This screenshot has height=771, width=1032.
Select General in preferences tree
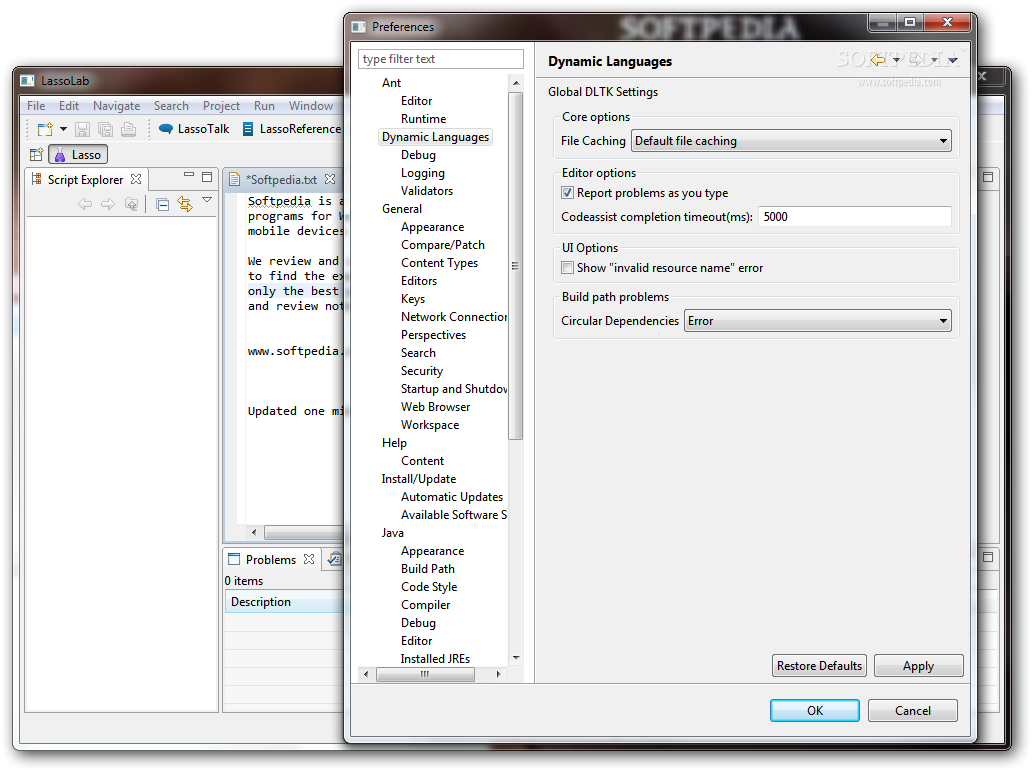pos(401,209)
